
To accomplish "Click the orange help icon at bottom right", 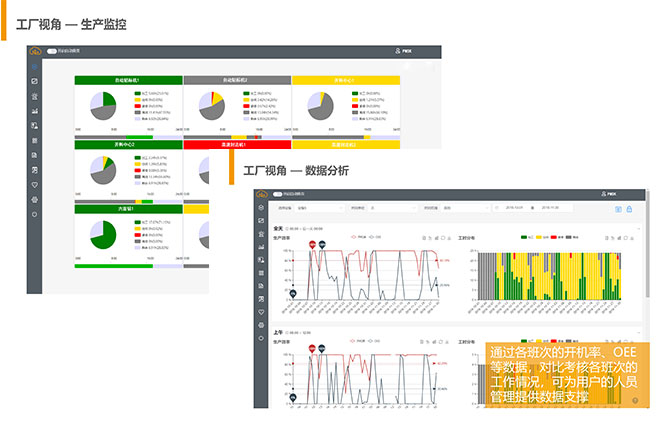I will pos(635,399).
